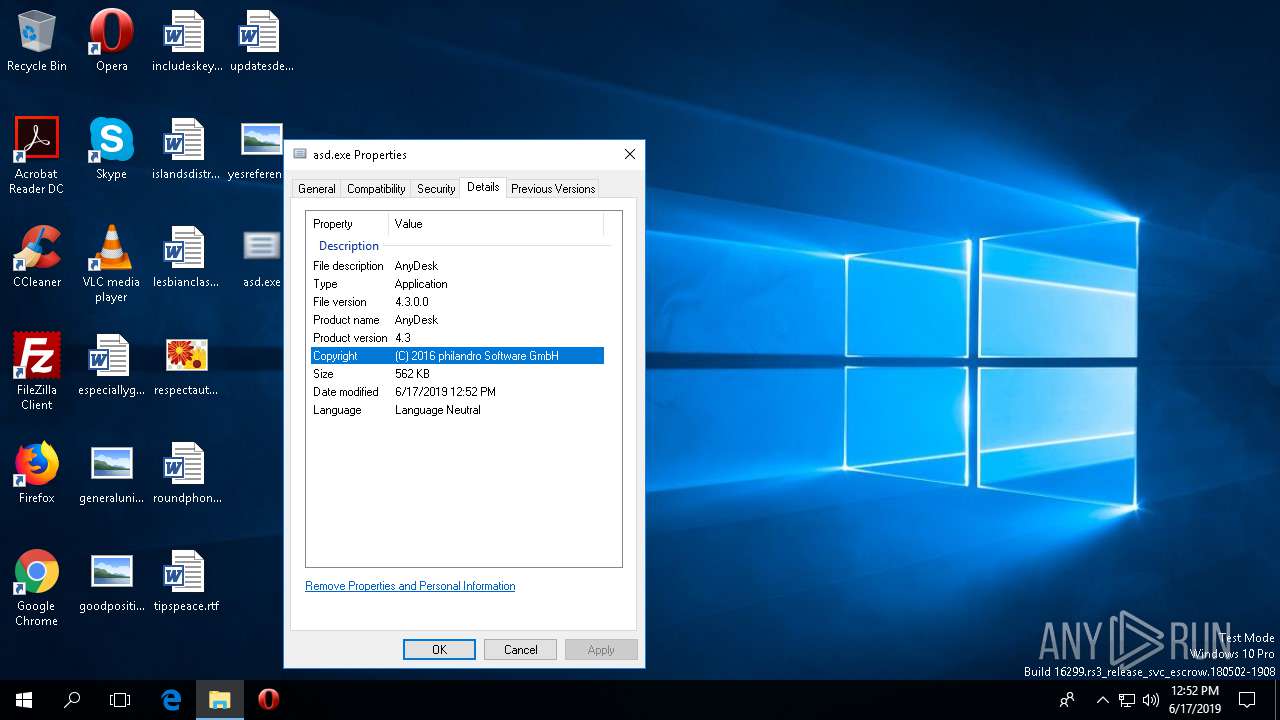The height and width of the screenshot is (720, 1280).
Task: Open Task View from taskbar
Action: coord(120,700)
